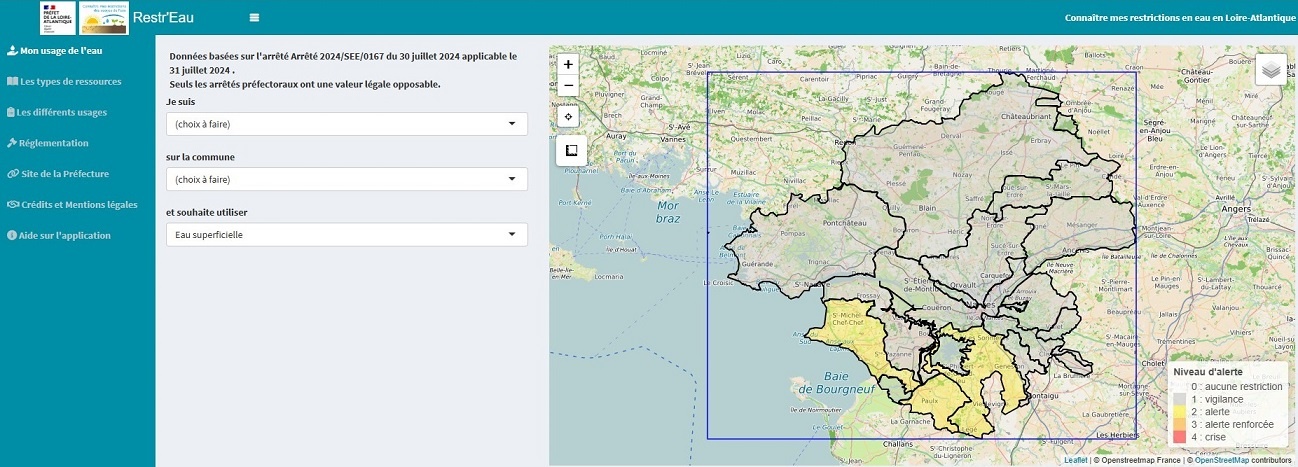
Task: Click the logo right of the Préfet logo
Action: [x=103, y=18]
